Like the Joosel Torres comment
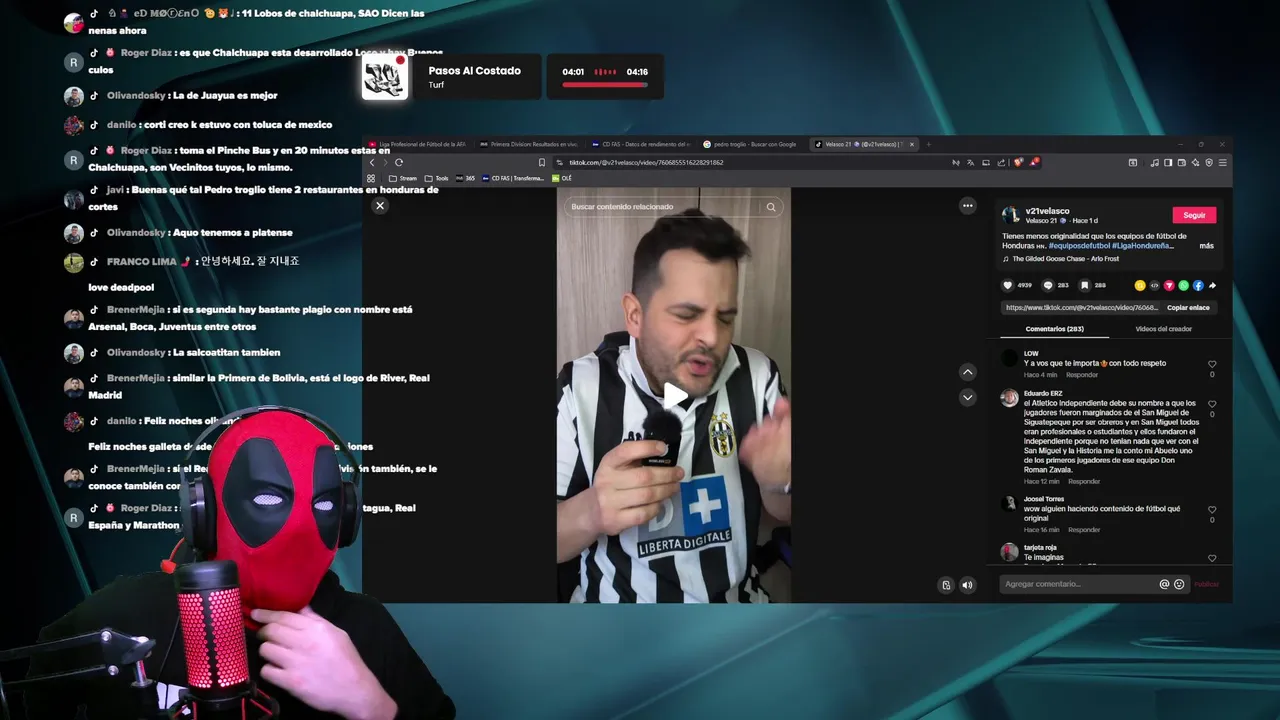Image resolution: width=1280 pixels, height=720 pixels. pyautogui.click(x=1212, y=510)
